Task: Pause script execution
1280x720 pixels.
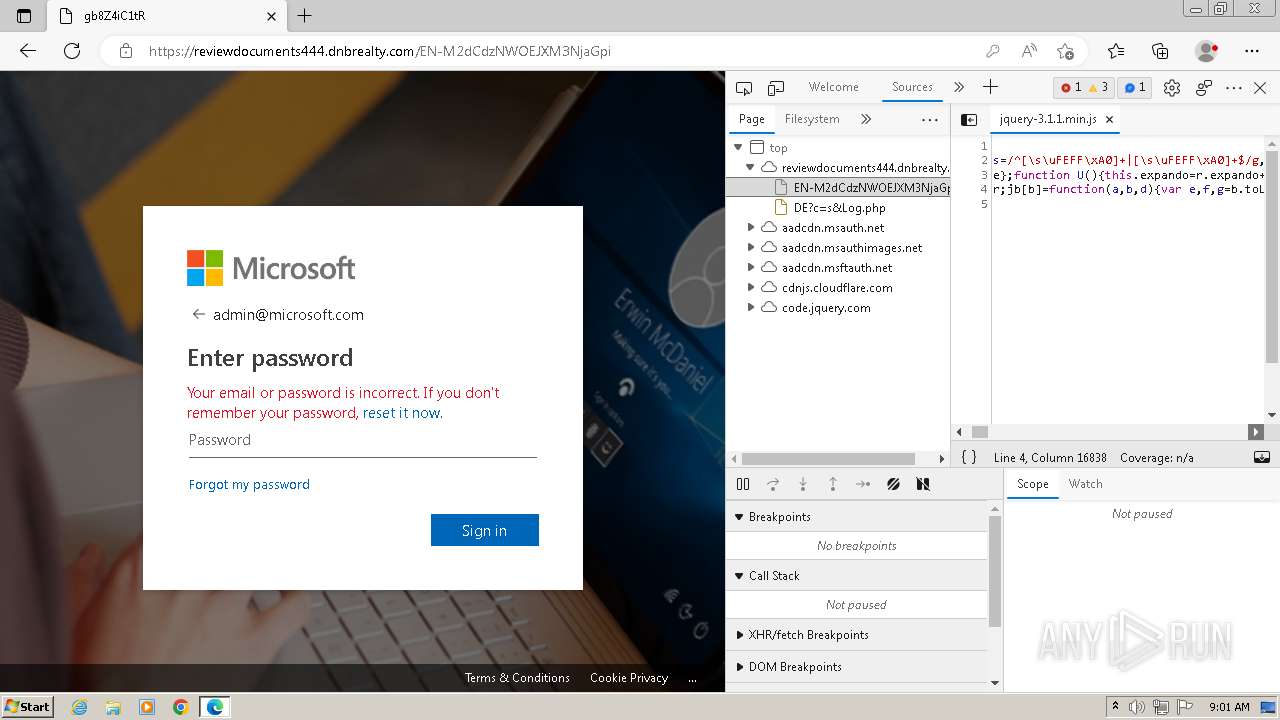Action: click(x=743, y=484)
